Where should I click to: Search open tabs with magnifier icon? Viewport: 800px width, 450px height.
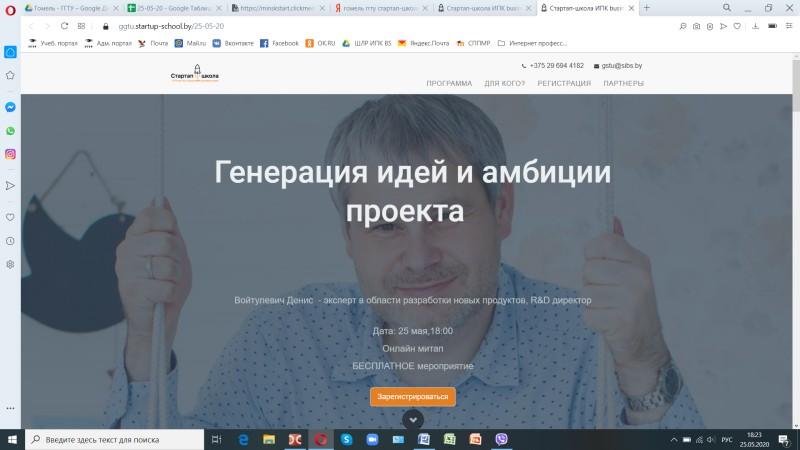click(x=727, y=8)
